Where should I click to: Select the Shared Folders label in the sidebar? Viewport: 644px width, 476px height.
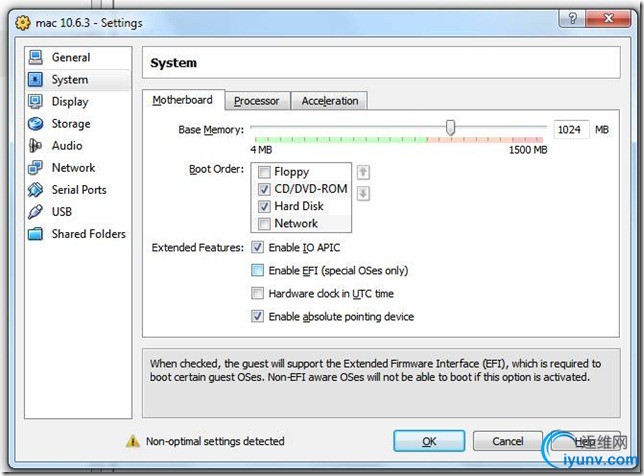pos(89,234)
